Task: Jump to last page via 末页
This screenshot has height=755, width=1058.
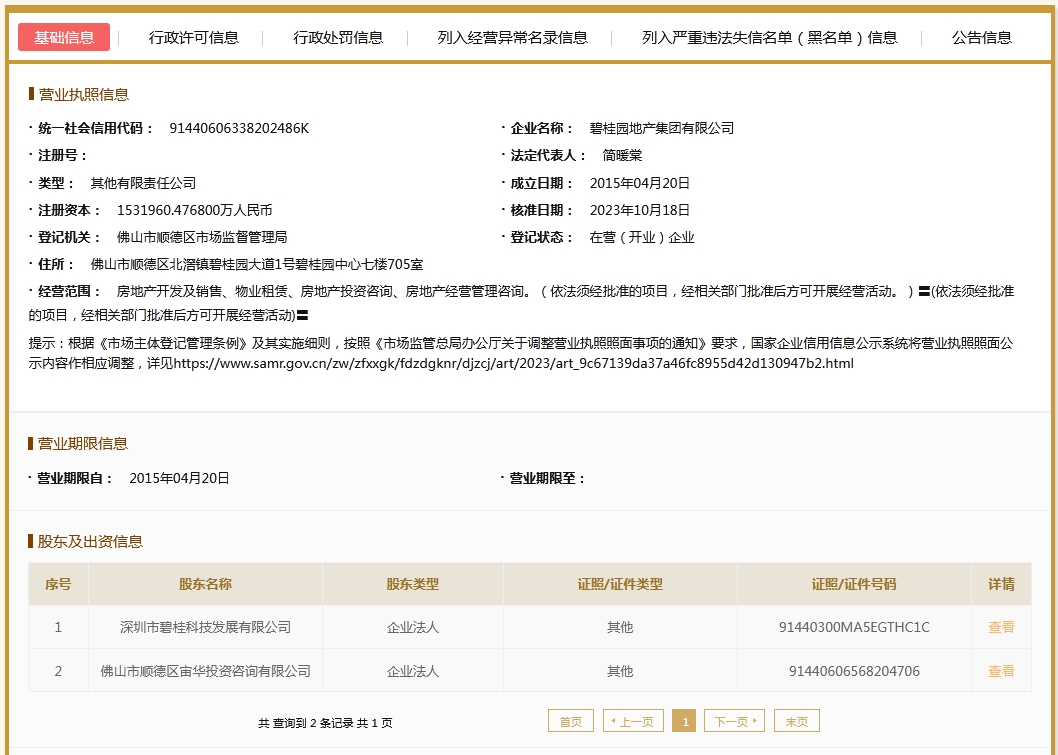Action: (797, 721)
